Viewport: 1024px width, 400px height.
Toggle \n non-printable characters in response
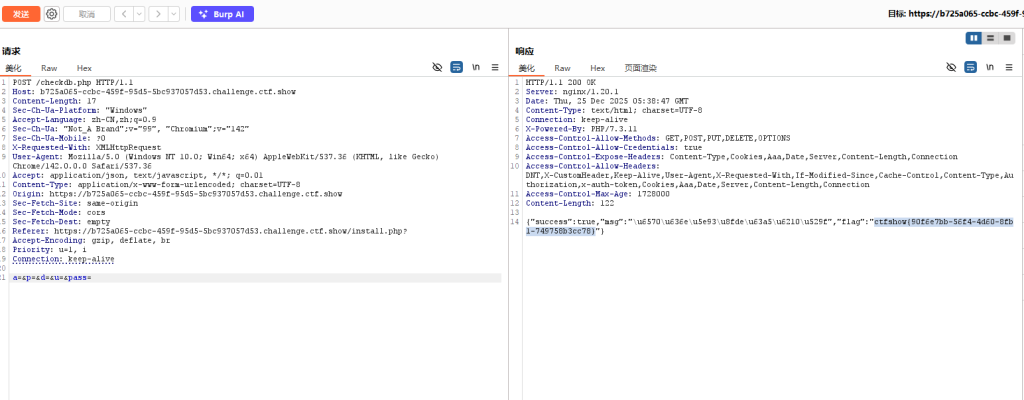tap(989, 67)
